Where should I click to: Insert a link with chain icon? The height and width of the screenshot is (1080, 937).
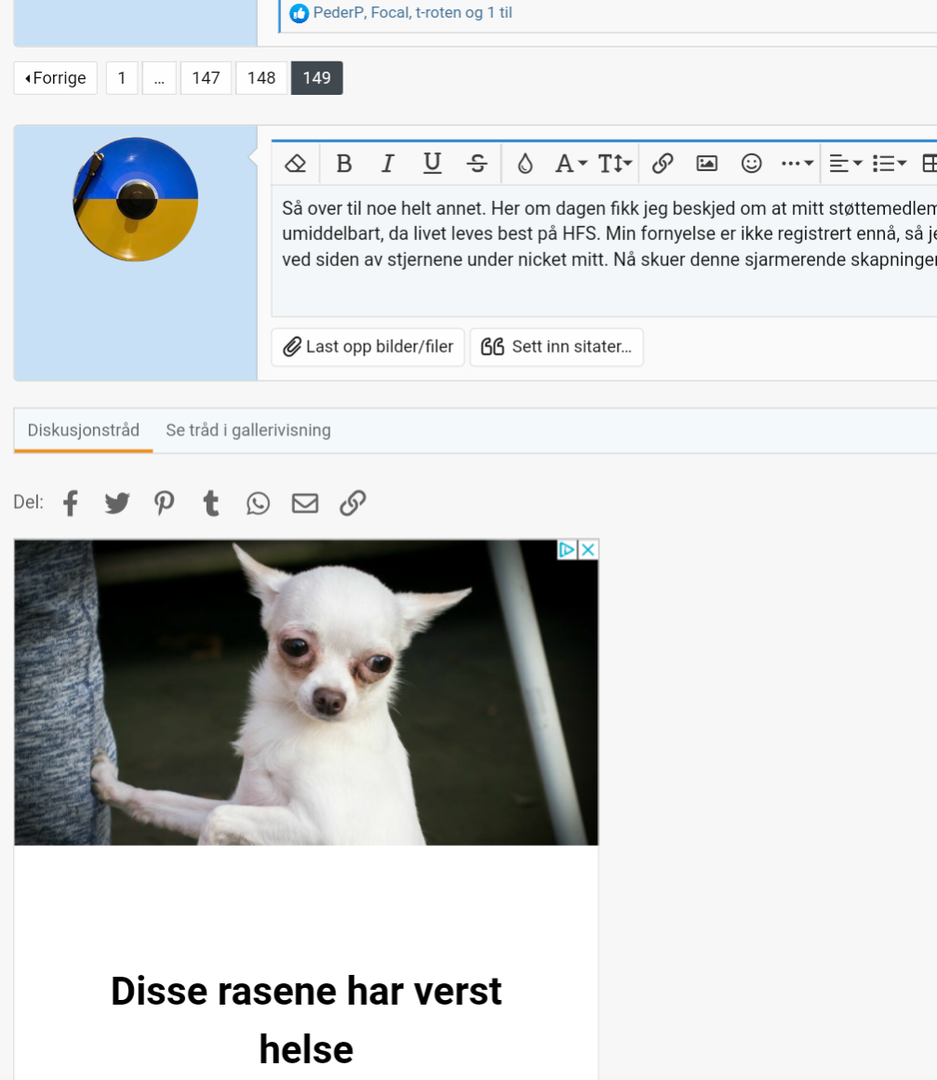(x=662, y=163)
